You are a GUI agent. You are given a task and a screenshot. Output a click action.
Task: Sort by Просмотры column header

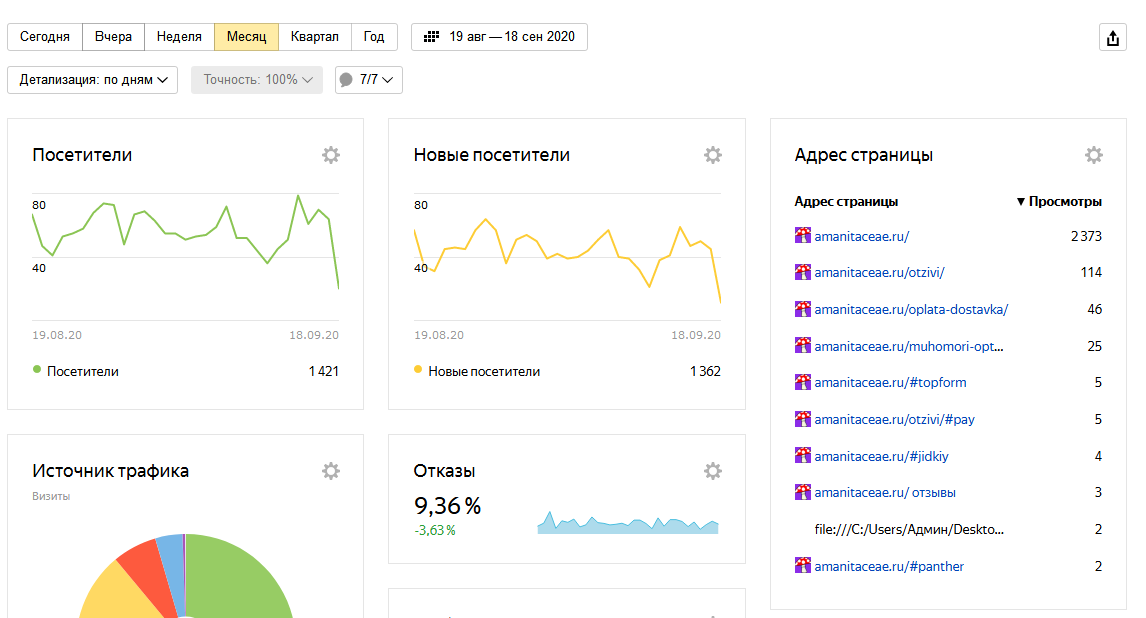tap(1059, 202)
